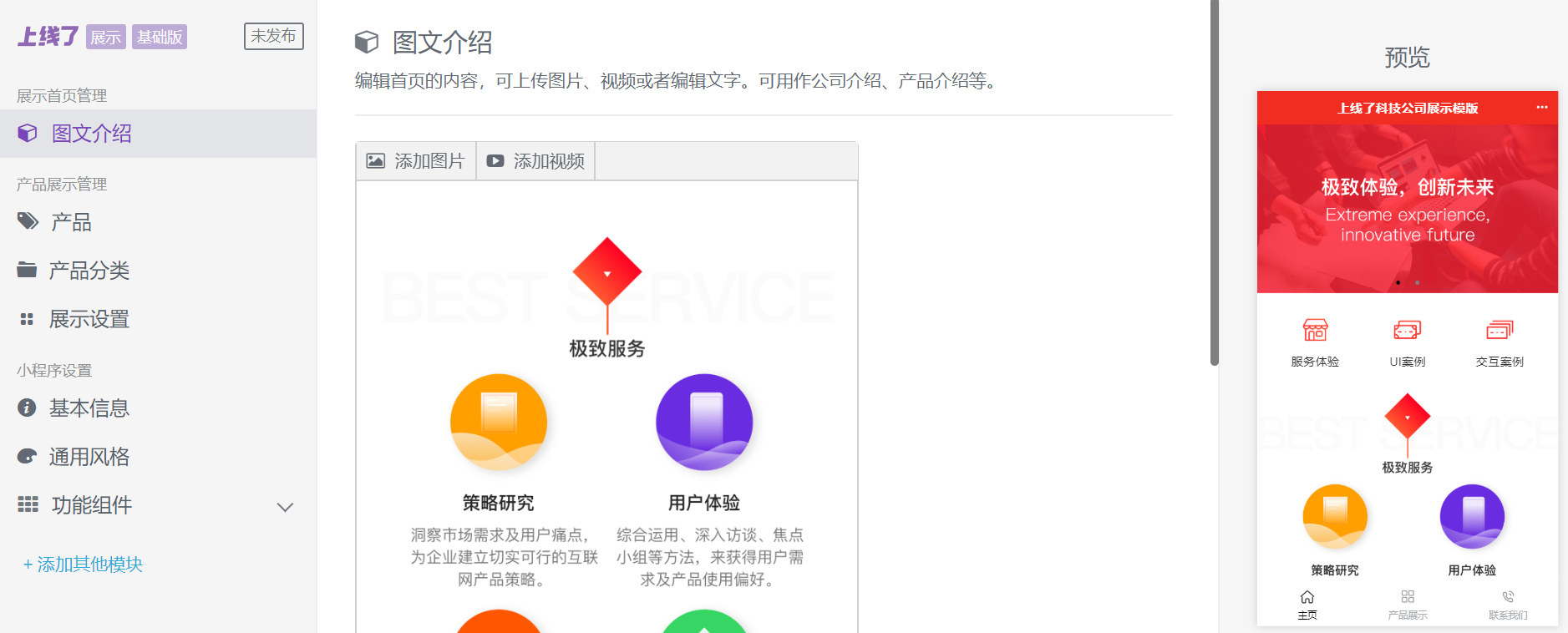This screenshot has height=633, width=1568.
Task: Click the + 添加其他模块 link
Action: pos(83,565)
